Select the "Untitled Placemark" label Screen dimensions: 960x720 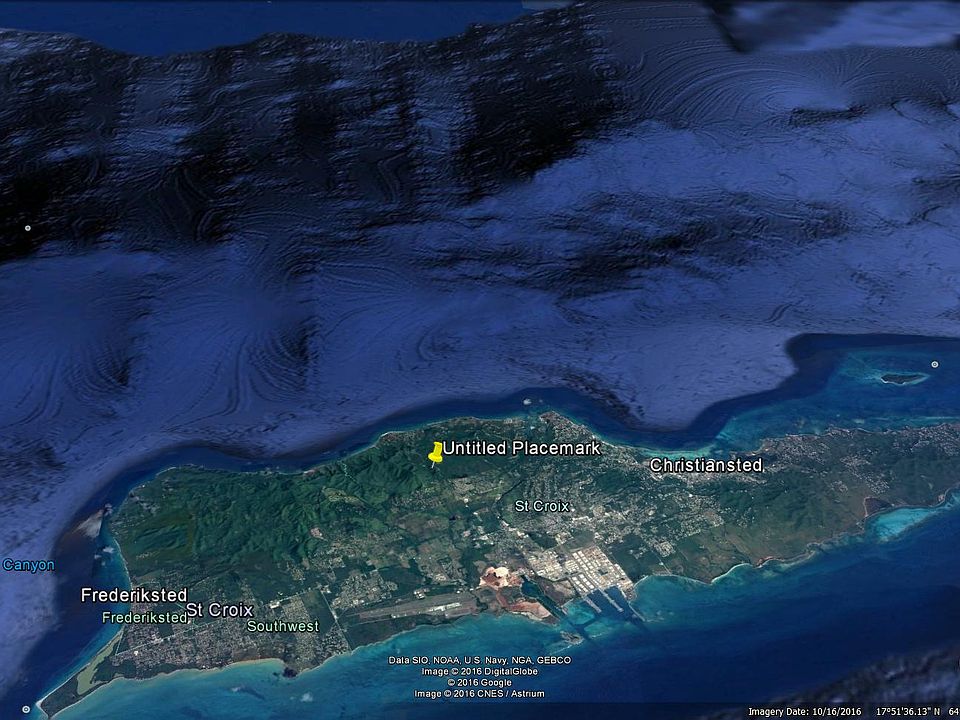coord(522,448)
